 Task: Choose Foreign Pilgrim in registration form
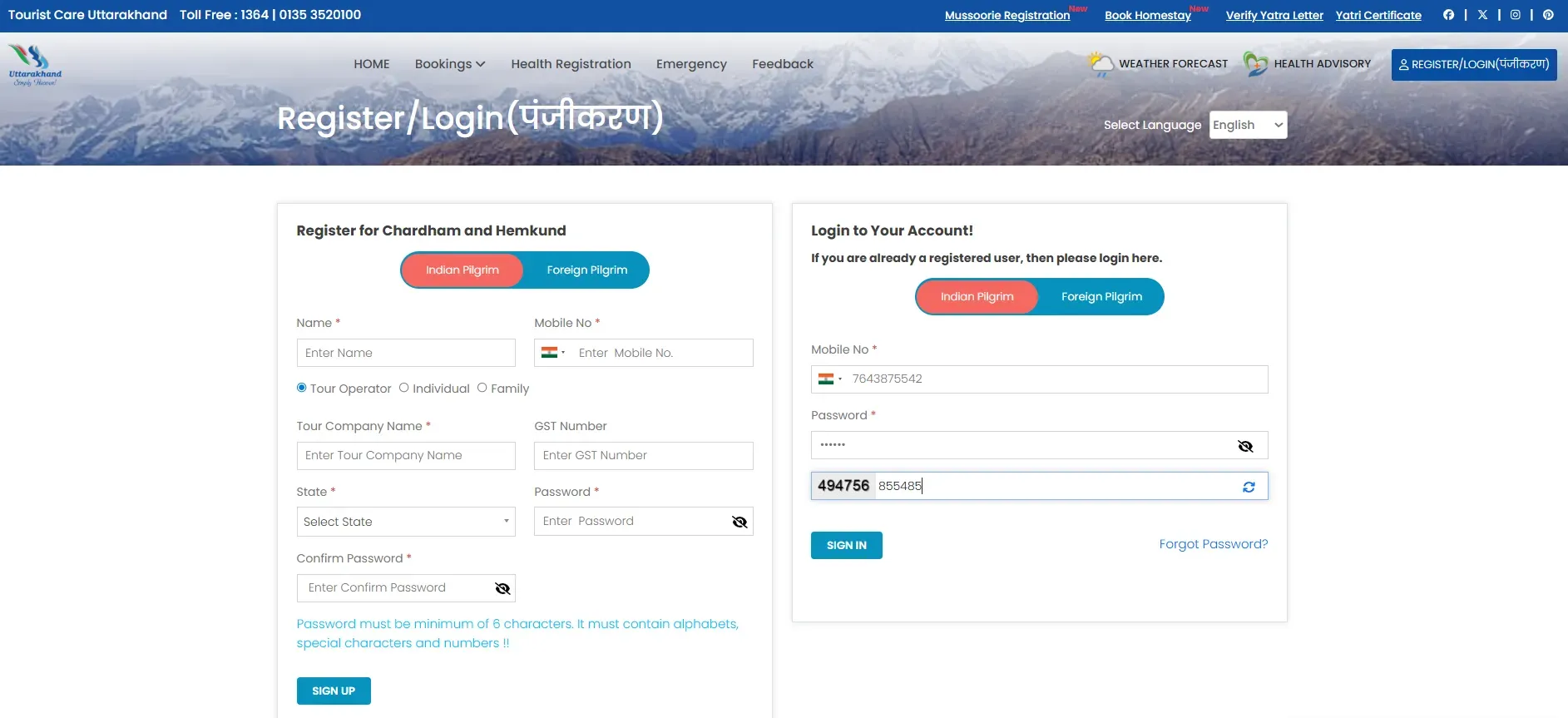pyautogui.click(x=587, y=270)
